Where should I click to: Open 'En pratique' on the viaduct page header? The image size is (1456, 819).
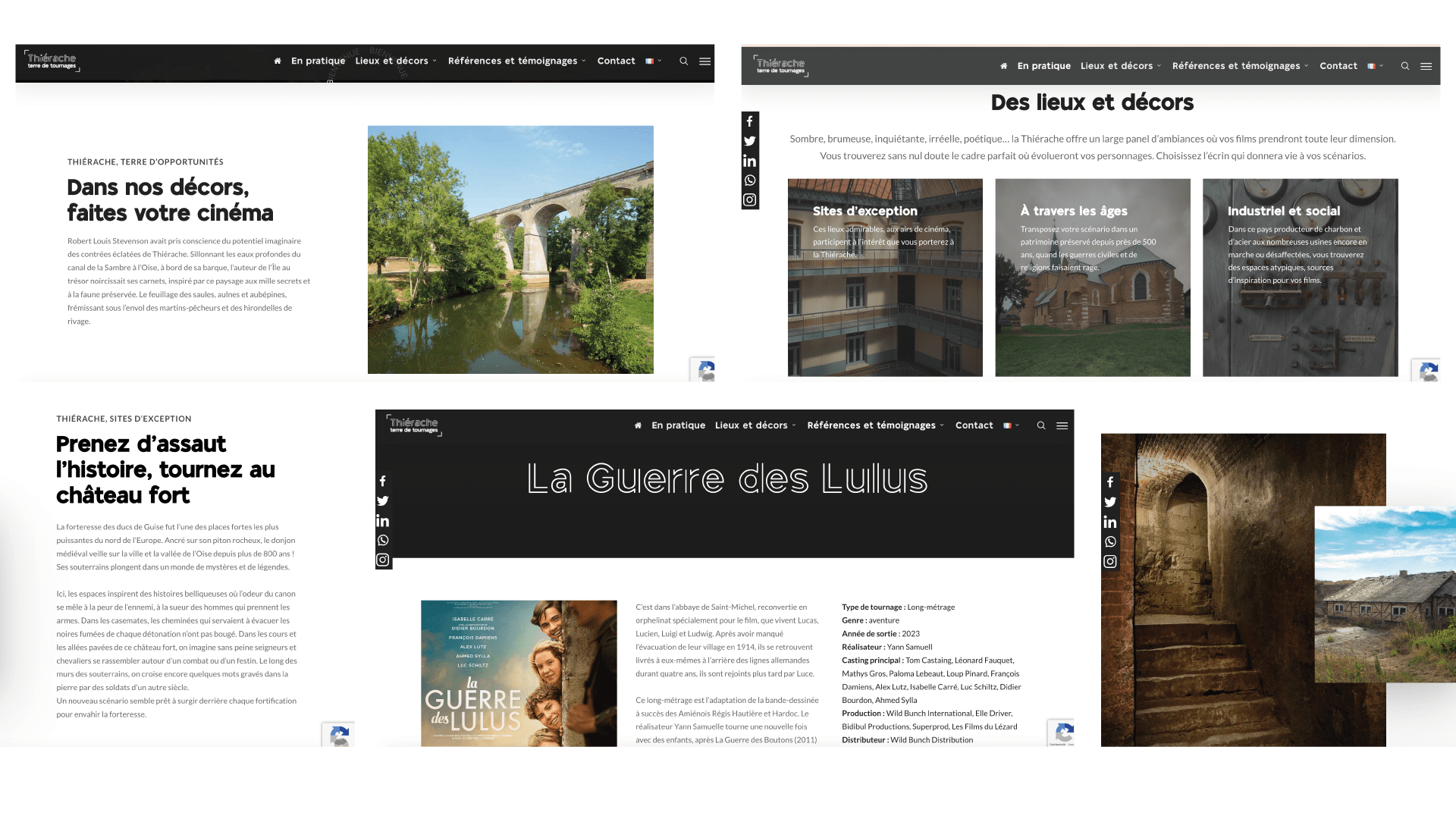coord(318,61)
